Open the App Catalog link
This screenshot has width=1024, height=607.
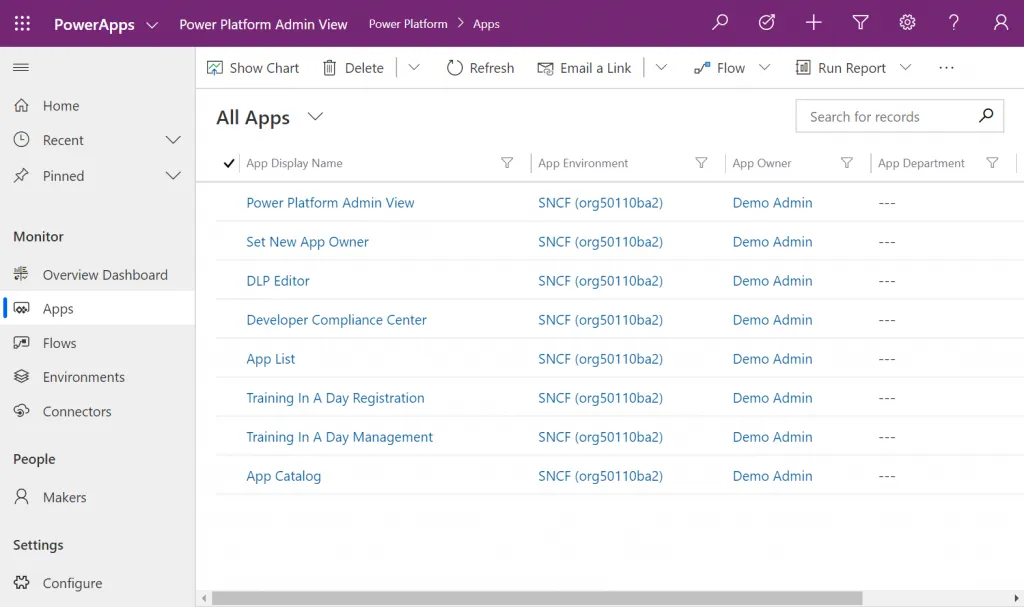(283, 476)
